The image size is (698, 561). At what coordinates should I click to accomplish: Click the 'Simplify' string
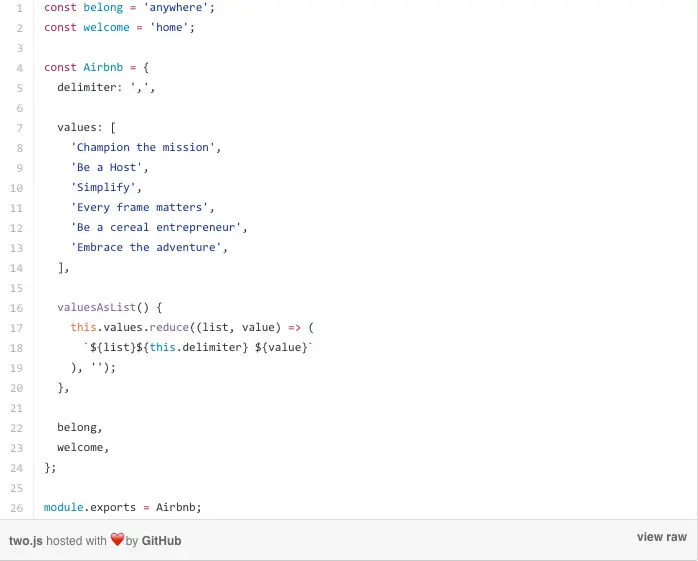(x=103, y=187)
